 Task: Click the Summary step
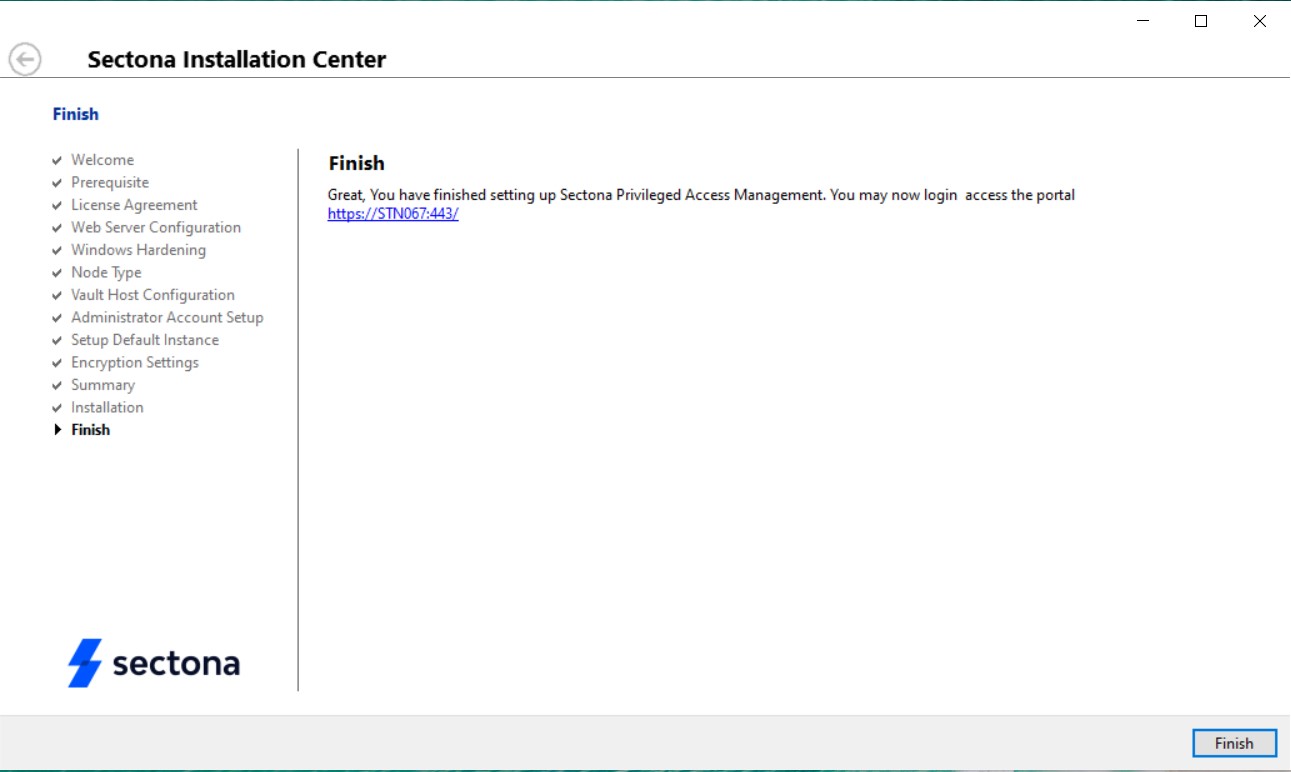pyautogui.click(x=103, y=385)
